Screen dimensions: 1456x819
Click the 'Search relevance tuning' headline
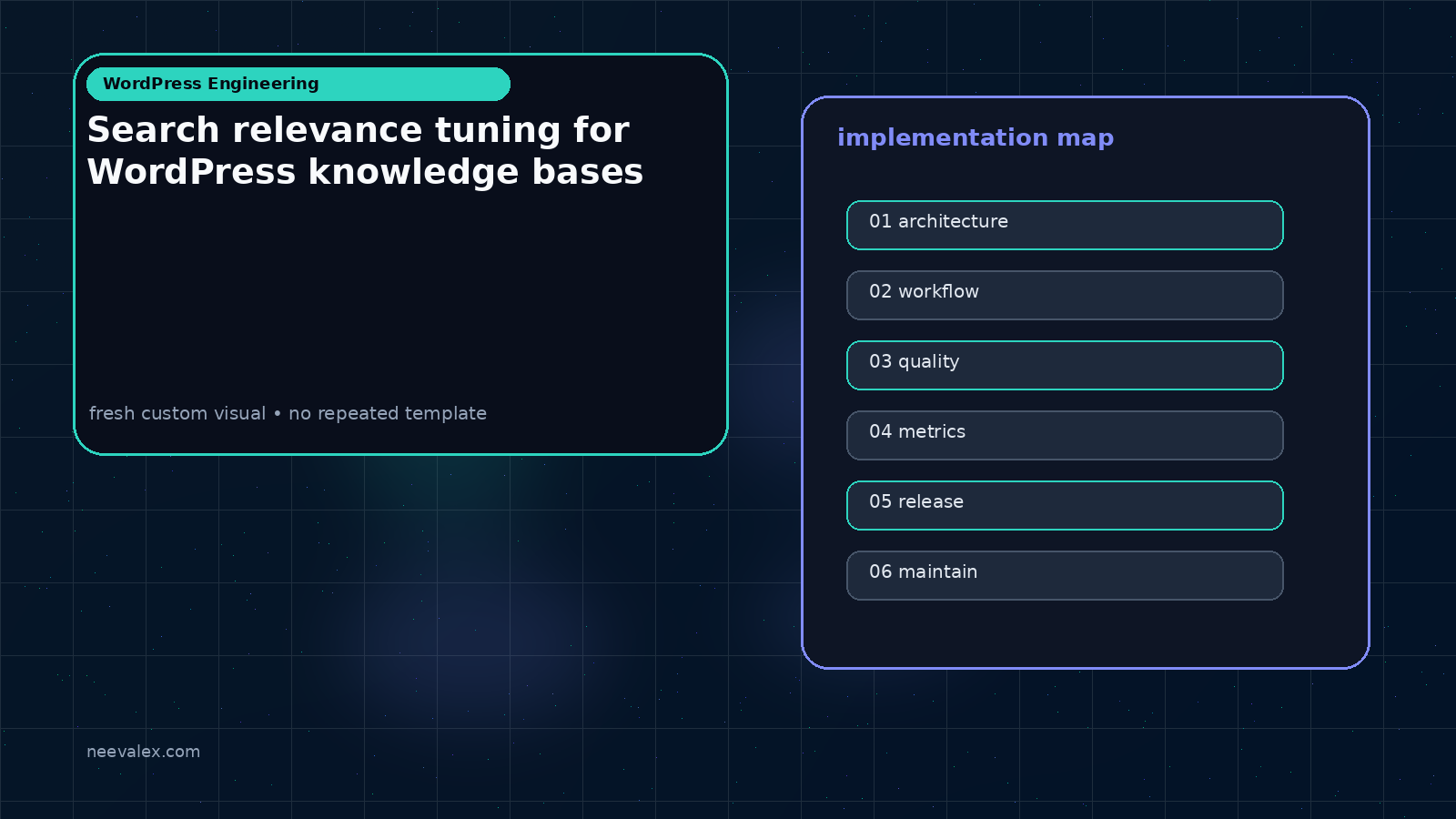(365, 150)
